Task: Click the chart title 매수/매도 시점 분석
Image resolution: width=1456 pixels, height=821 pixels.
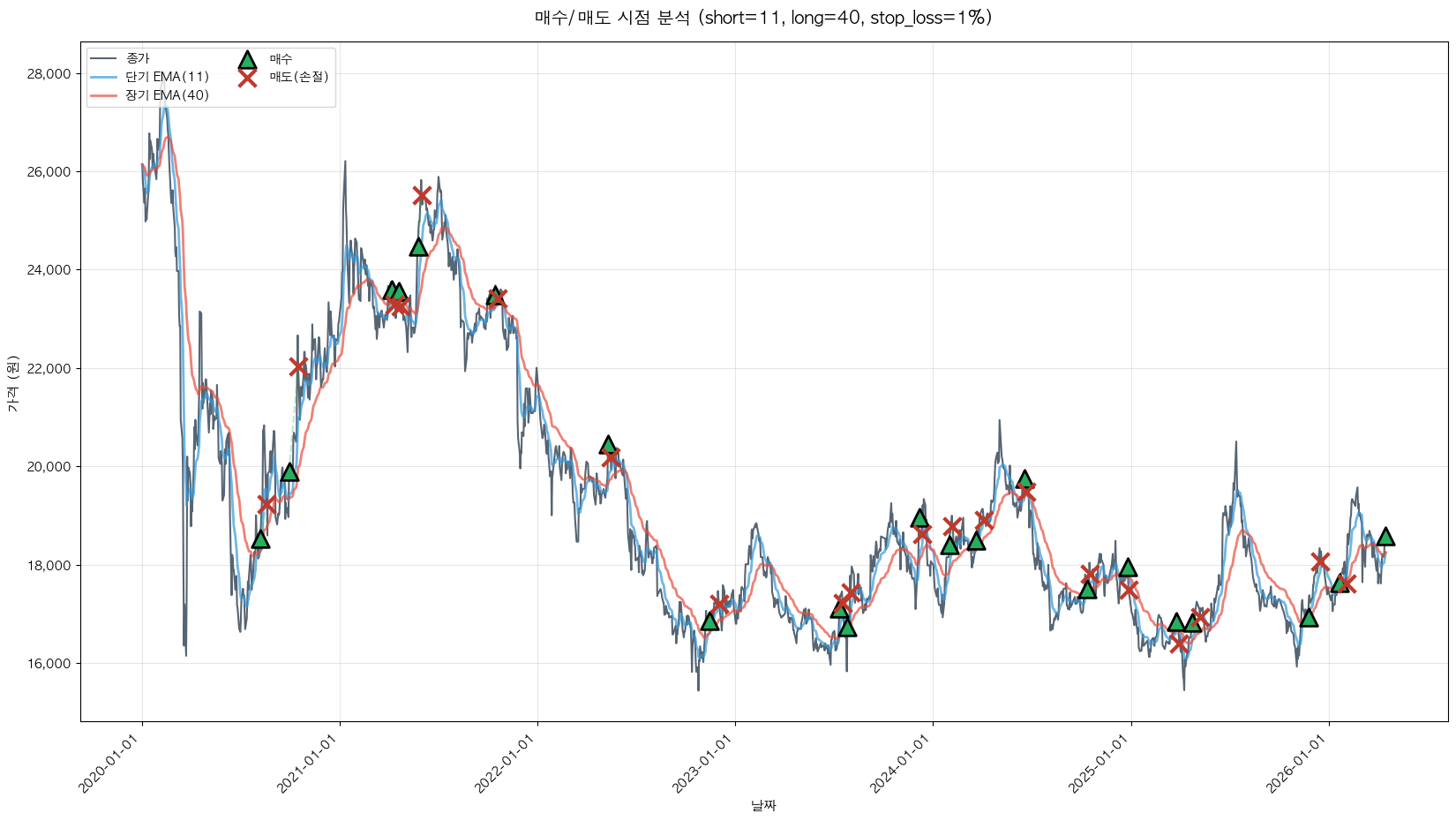Action: (x=763, y=18)
